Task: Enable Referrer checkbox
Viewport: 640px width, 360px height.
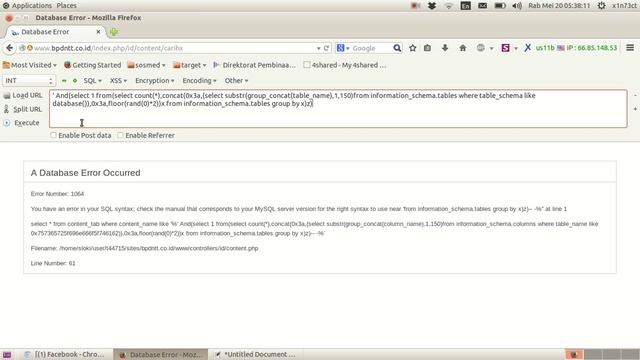Action: [120, 135]
